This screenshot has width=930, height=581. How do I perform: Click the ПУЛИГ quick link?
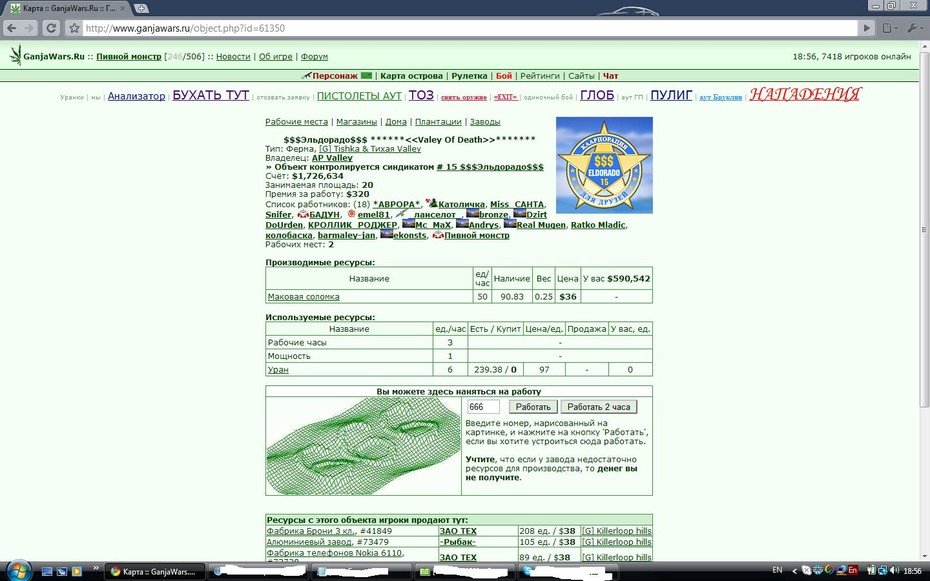(671, 95)
